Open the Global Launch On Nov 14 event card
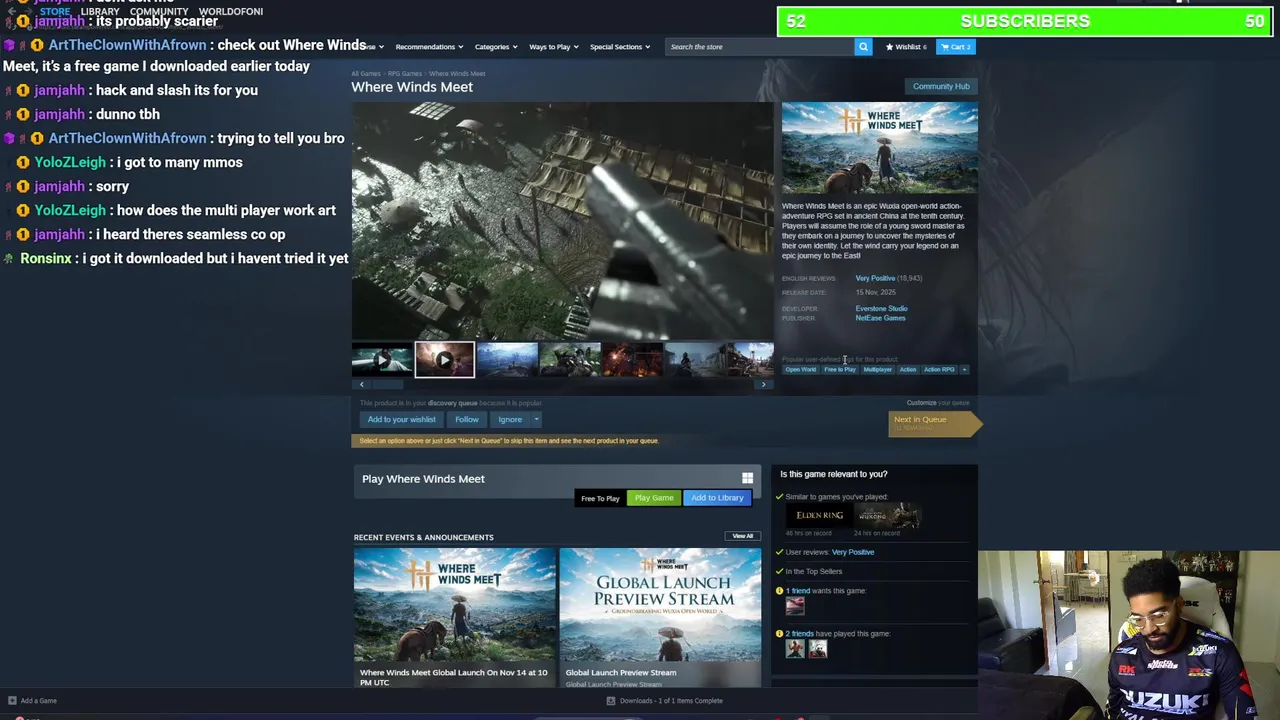This screenshot has height=720, width=1280. (x=454, y=617)
